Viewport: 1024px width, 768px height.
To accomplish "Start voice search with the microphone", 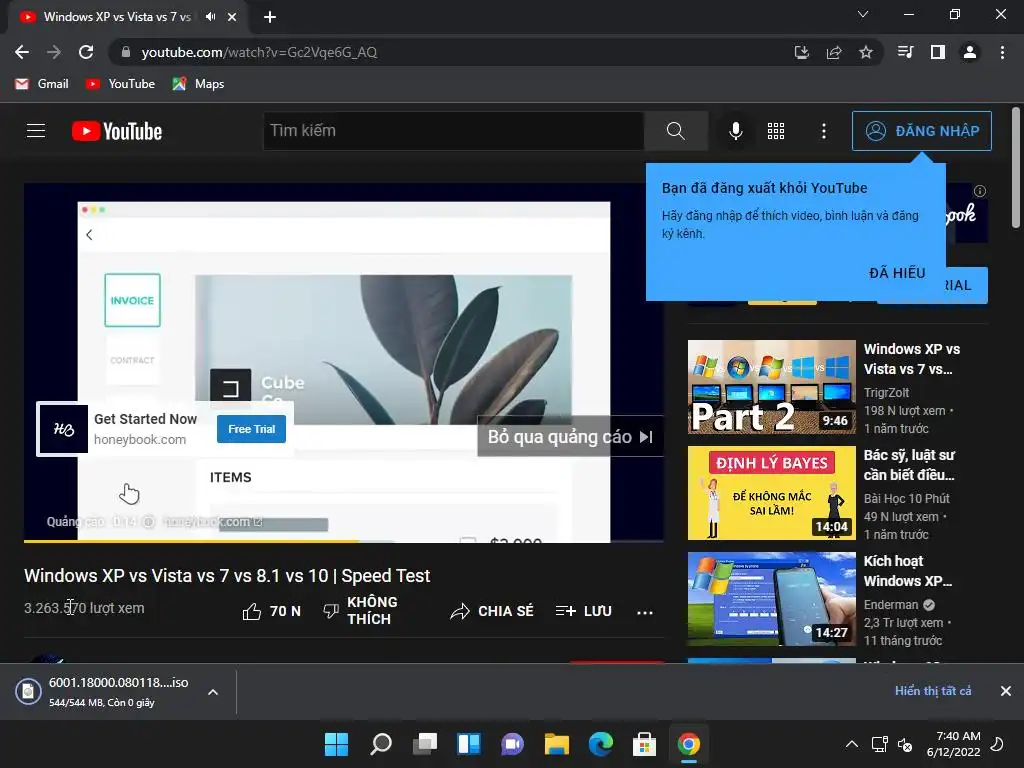I will 735,131.
